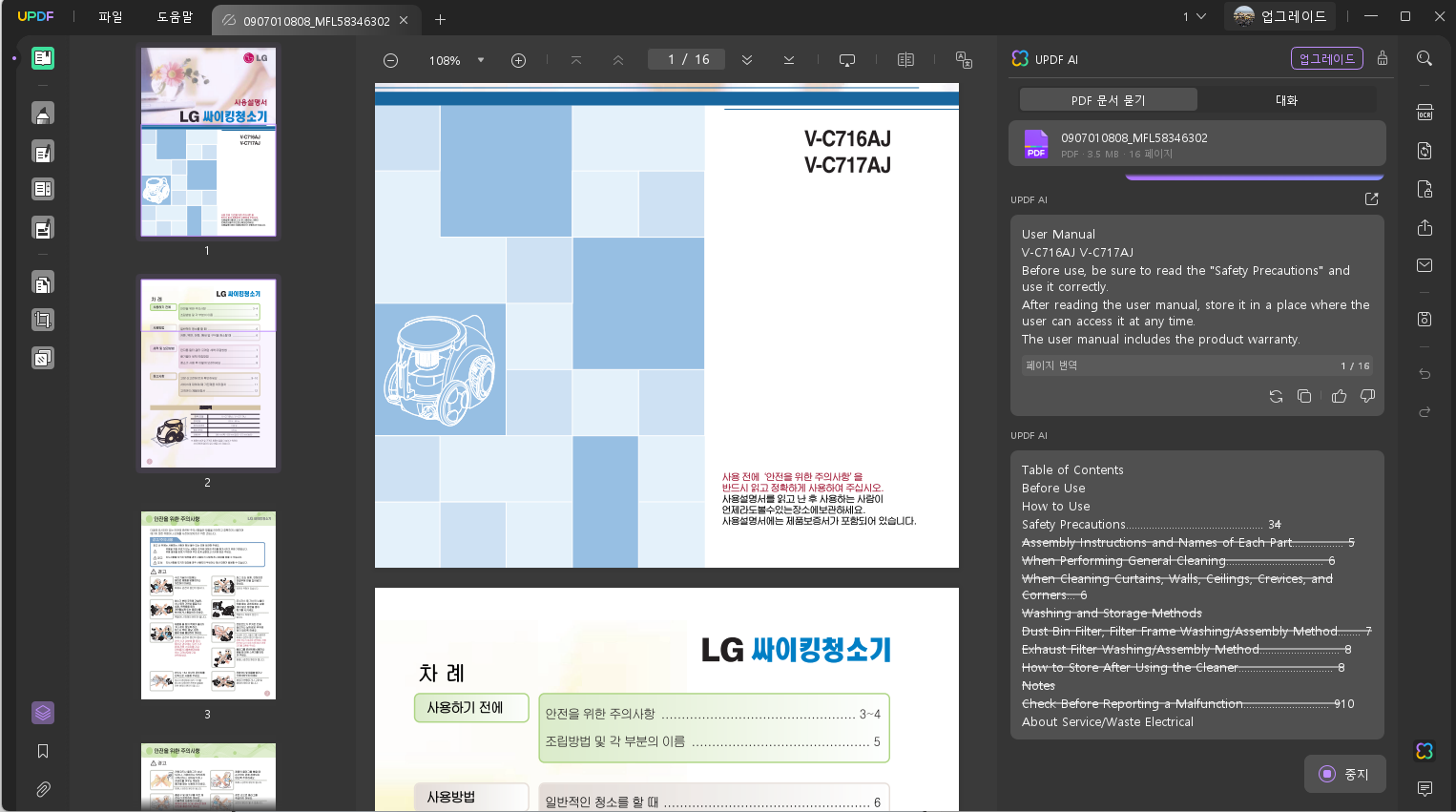
Task: Click the outlined 업그레이드 button in UPDF AI
Action: (x=1326, y=58)
